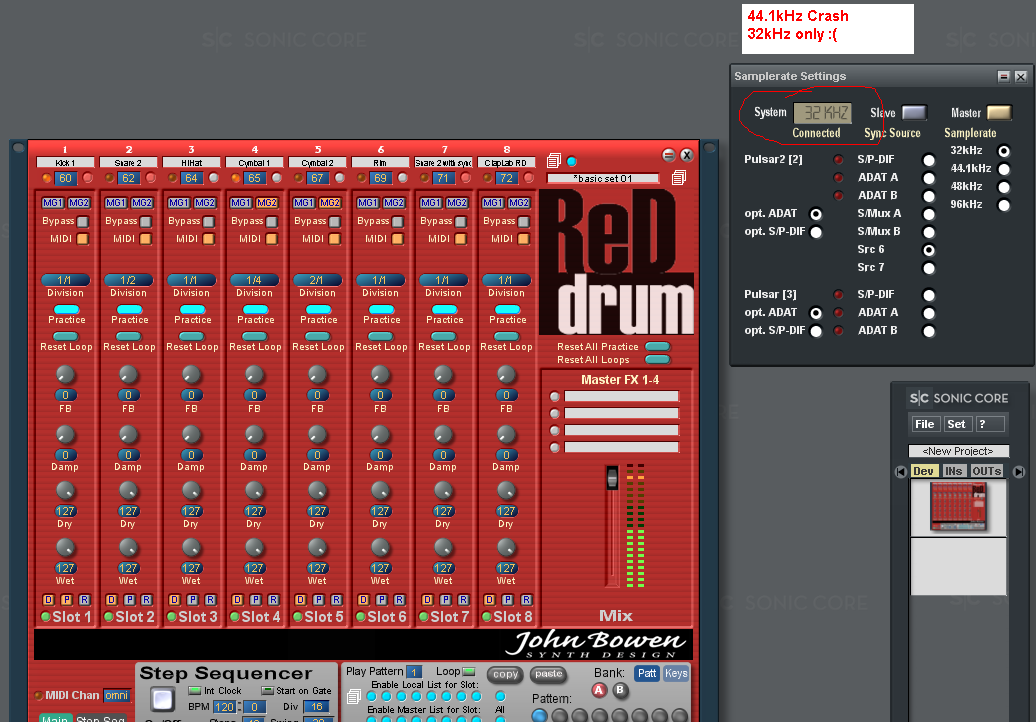1036x722 pixels.
Task: Open the File menu in Sonic Core panel
Action: tap(924, 424)
